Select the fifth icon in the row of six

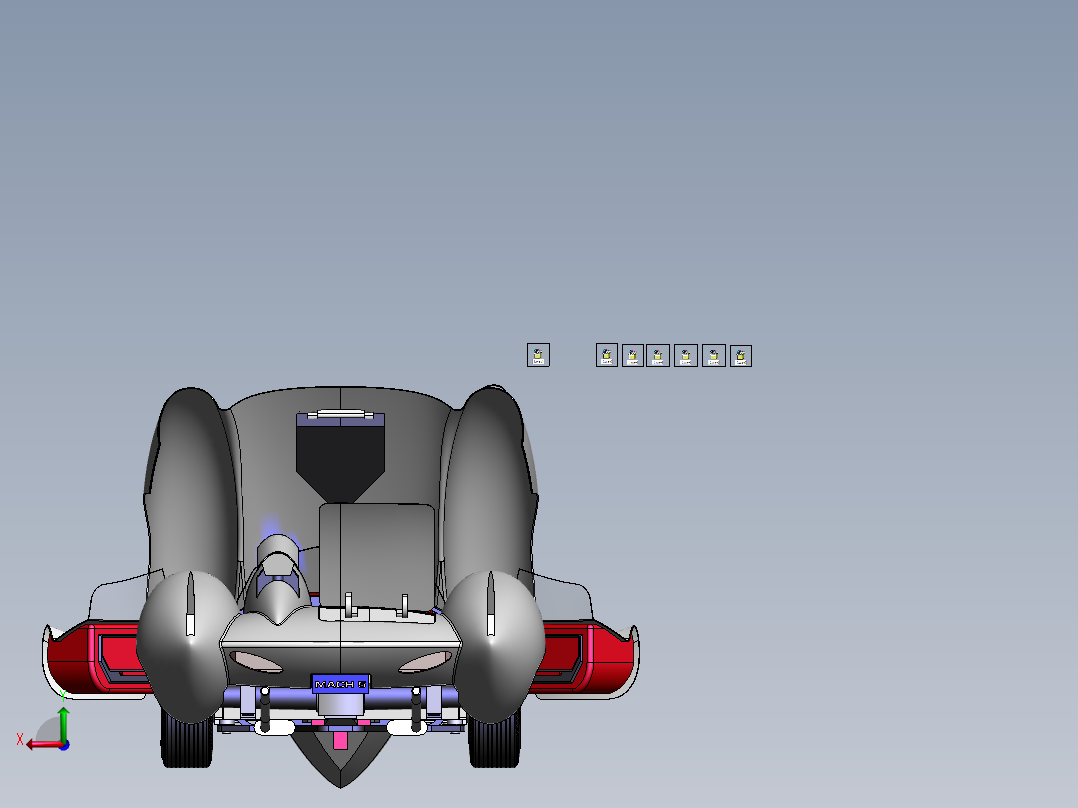coord(714,356)
